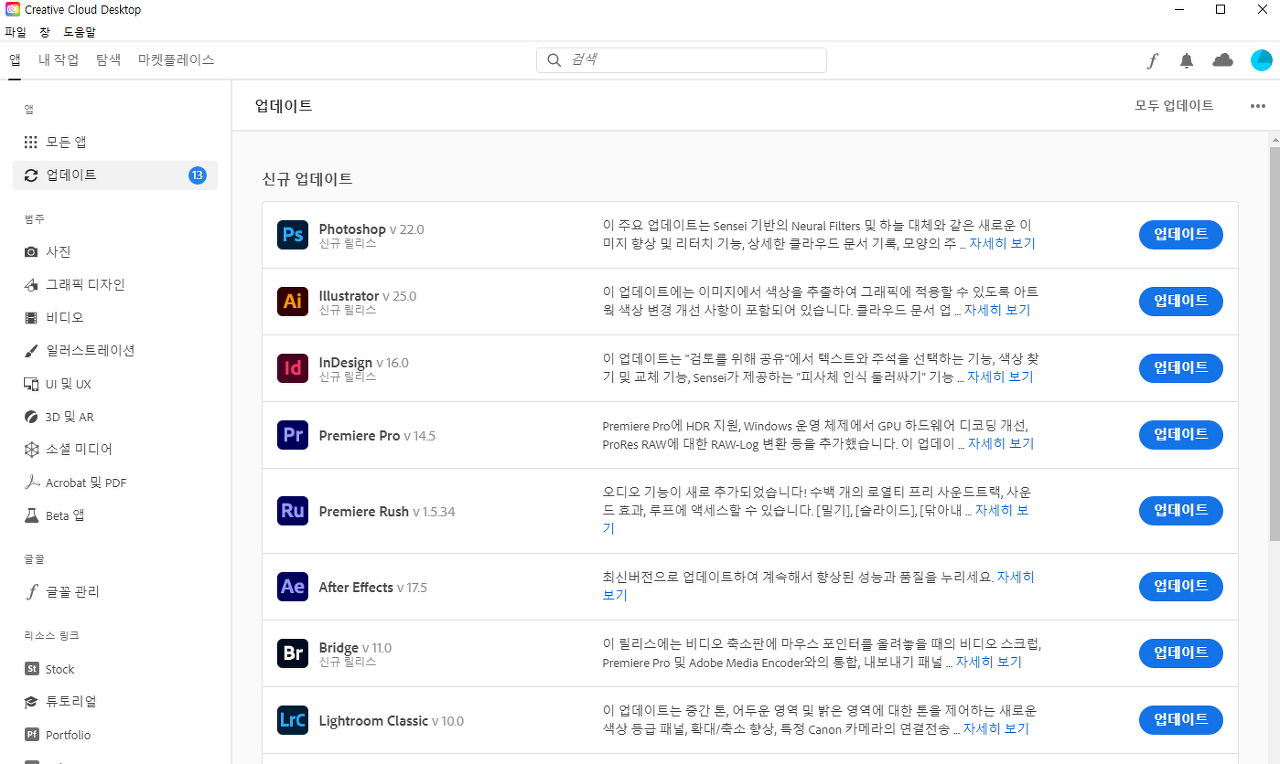The image size is (1280, 764).
Task: Open 자세히 보기 link for Illustrator
Action: click(x=997, y=311)
